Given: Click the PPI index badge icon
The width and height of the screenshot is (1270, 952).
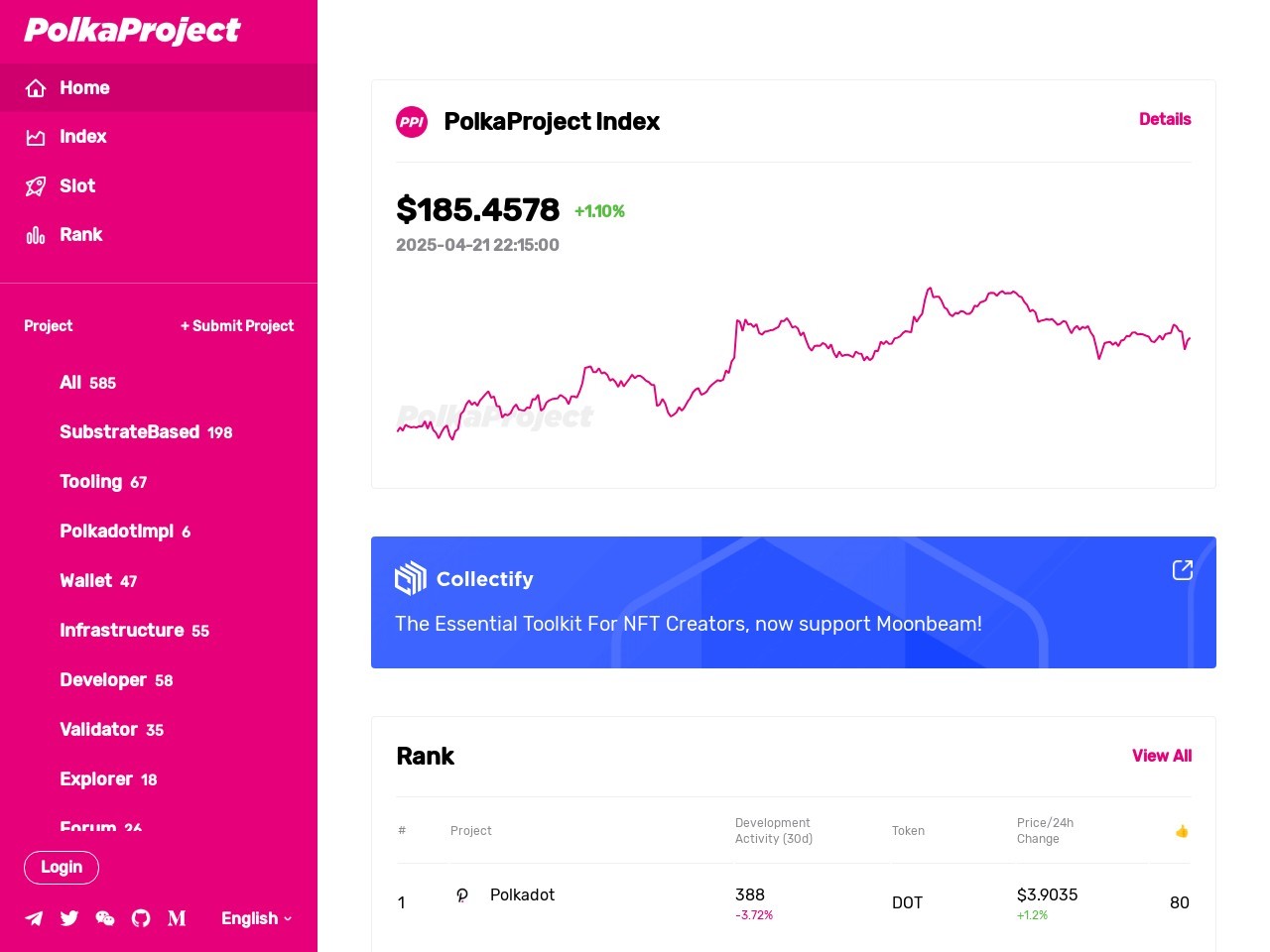Looking at the screenshot, I should tap(412, 122).
